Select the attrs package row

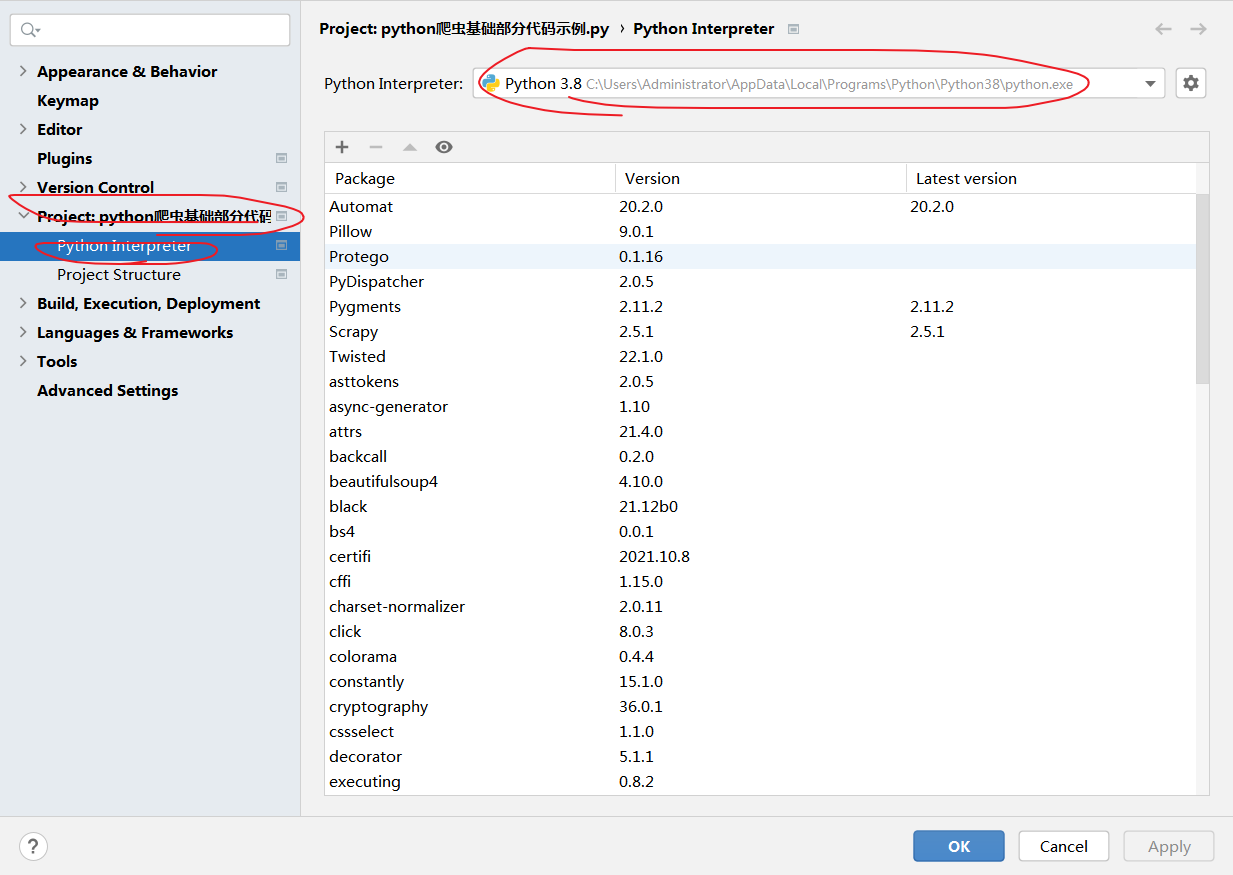click(x=760, y=431)
